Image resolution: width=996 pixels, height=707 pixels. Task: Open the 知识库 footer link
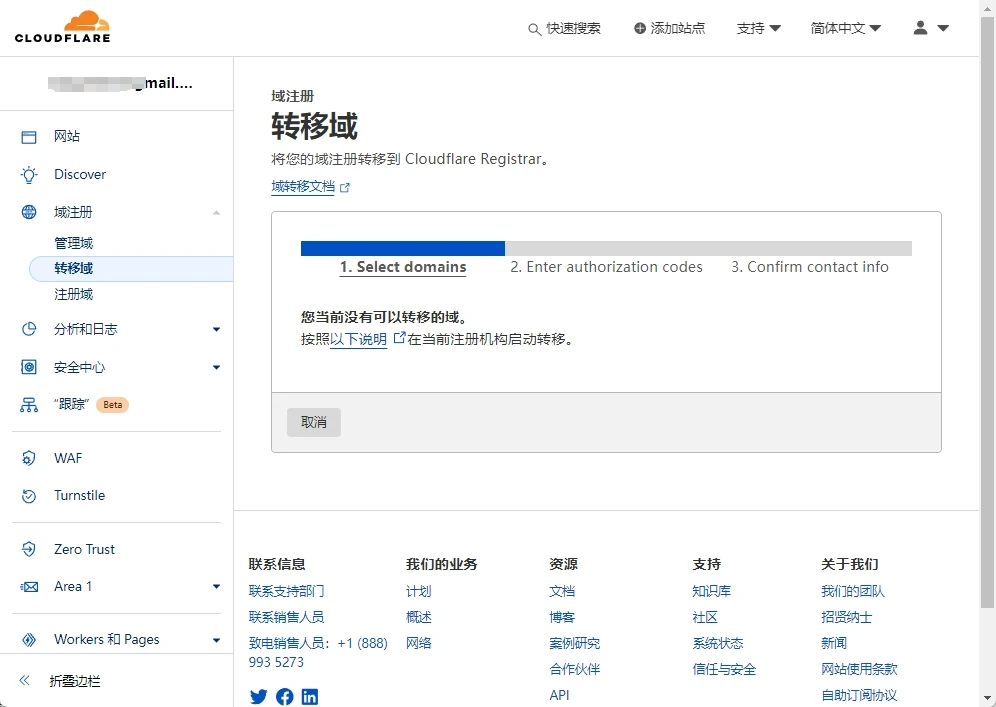711,591
